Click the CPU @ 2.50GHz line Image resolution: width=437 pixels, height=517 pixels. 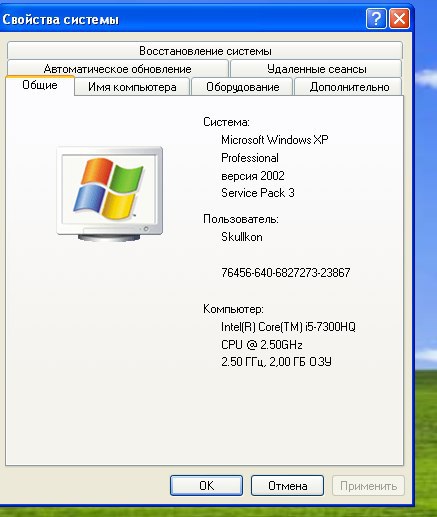click(262, 344)
